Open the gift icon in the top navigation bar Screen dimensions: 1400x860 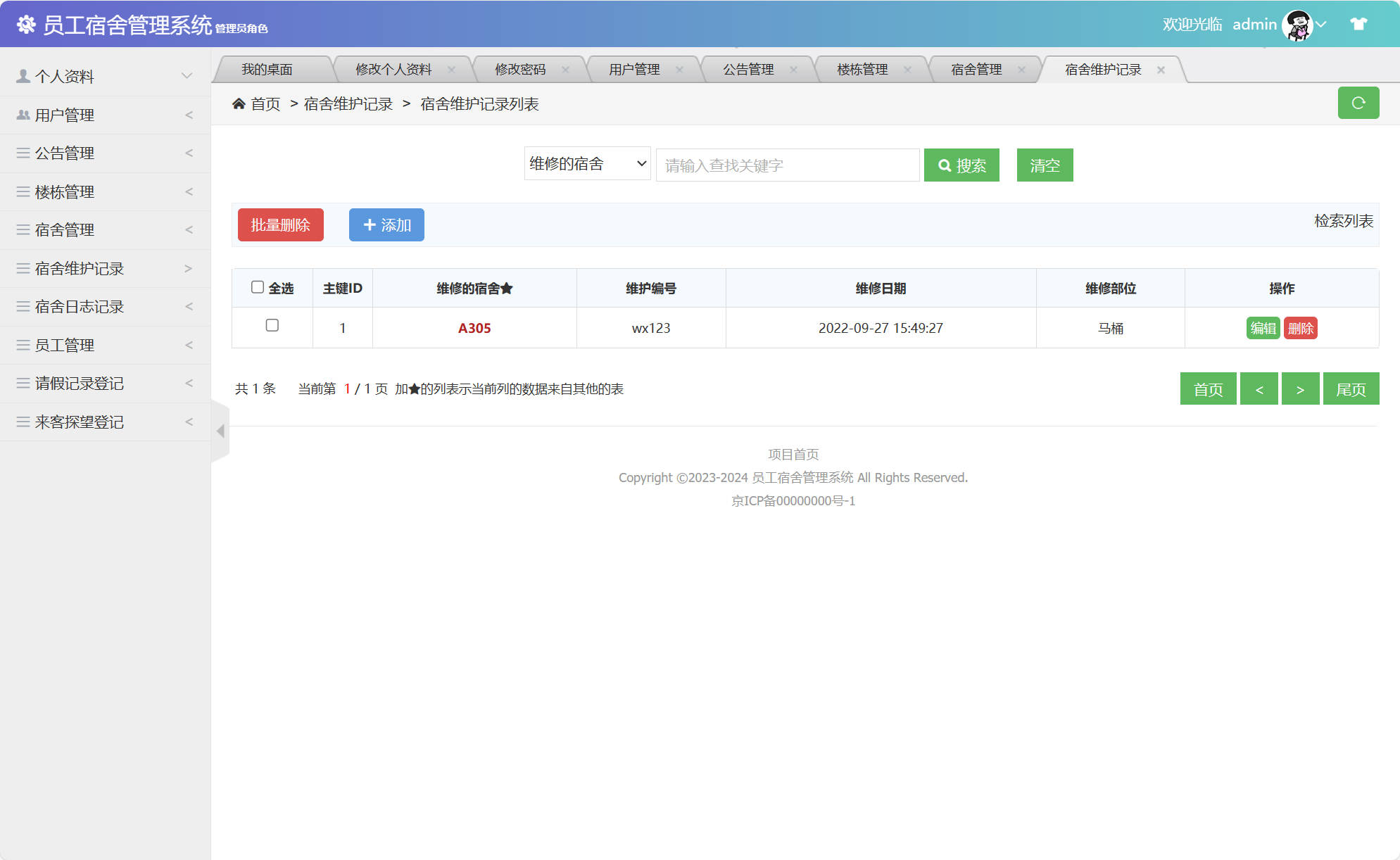pos(1357,23)
